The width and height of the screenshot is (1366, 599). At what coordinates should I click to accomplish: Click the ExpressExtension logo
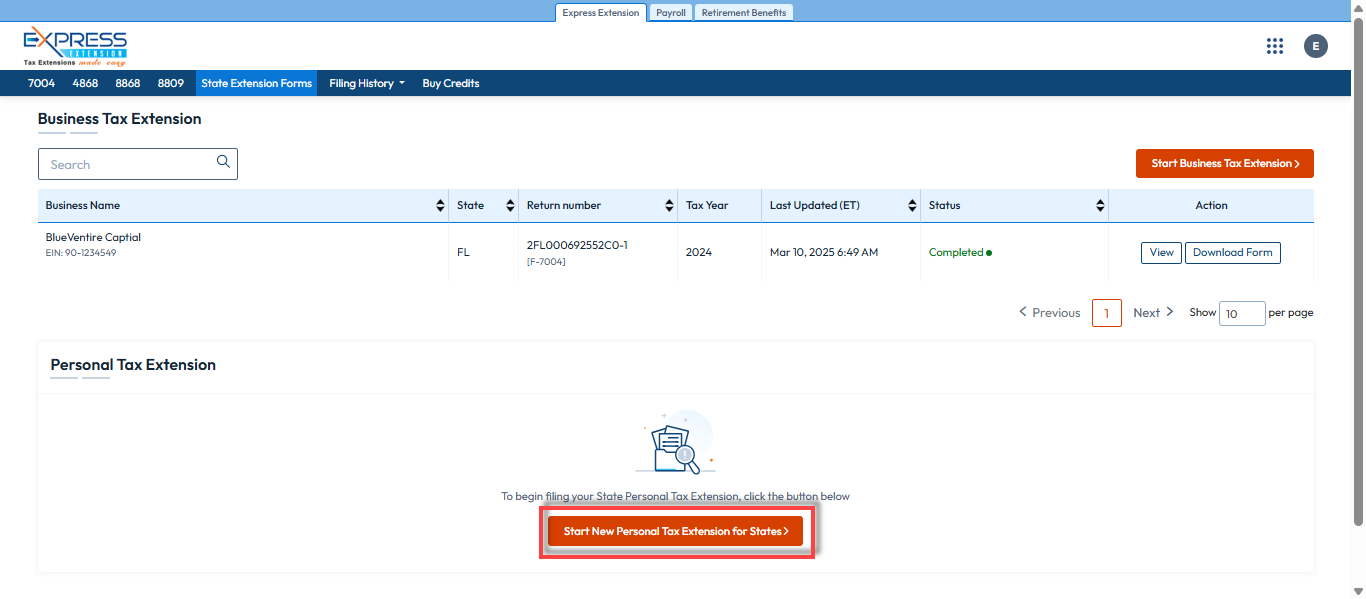[75, 47]
